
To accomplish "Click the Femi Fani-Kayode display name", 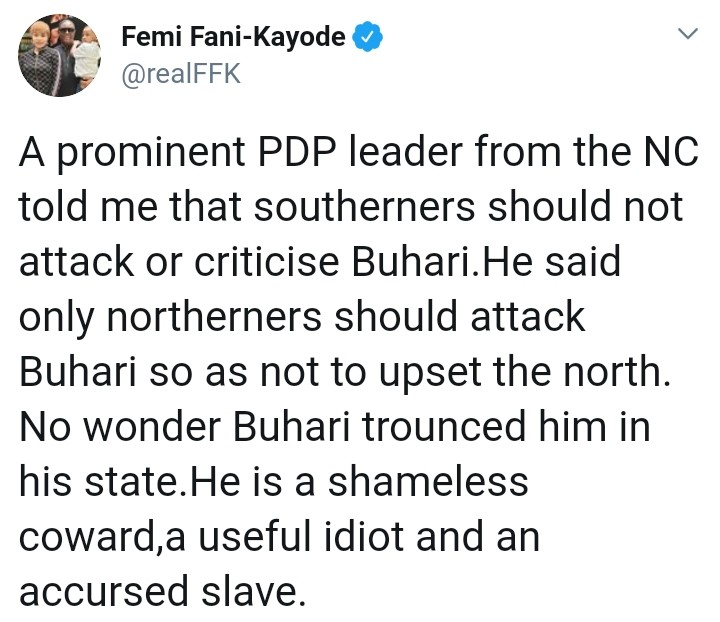I will (x=232, y=37).
